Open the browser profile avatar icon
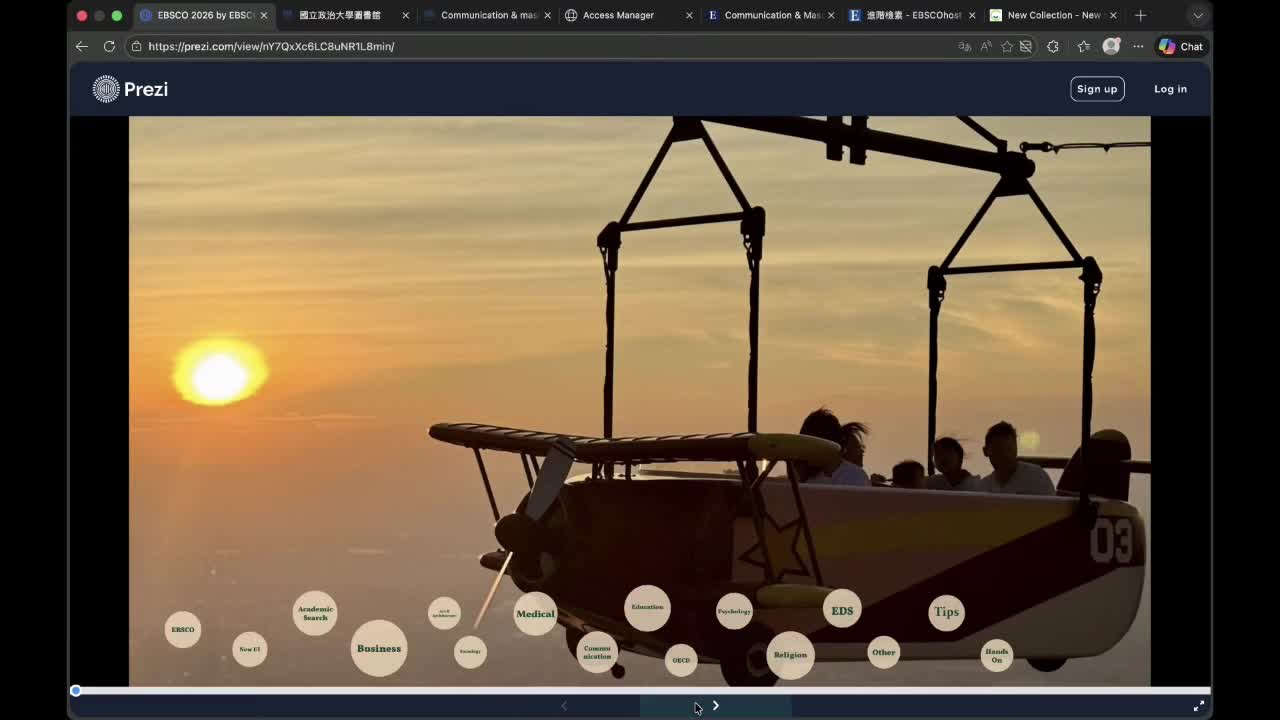This screenshot has height=720, width=1280. point(1110,46)
